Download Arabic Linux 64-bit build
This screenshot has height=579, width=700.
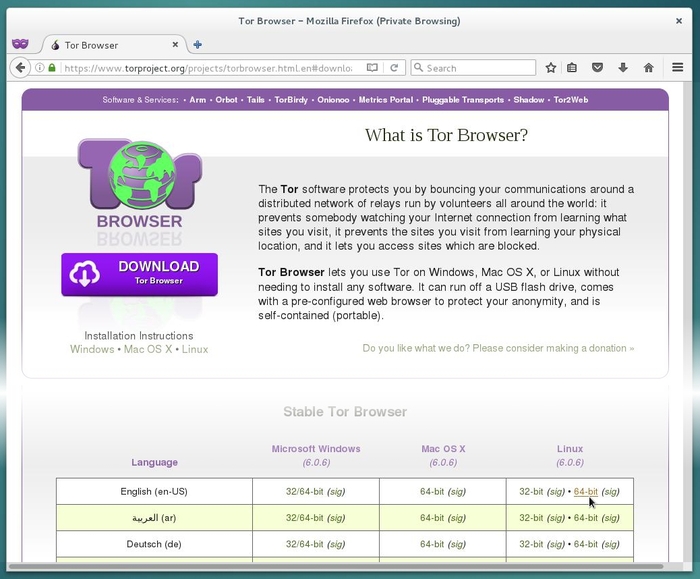tap(586, 518)
